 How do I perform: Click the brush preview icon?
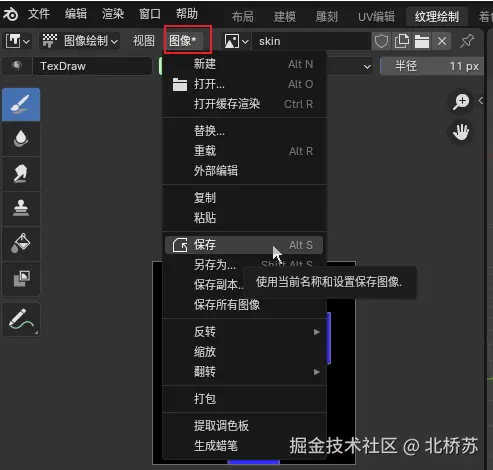tap(17, 66)
